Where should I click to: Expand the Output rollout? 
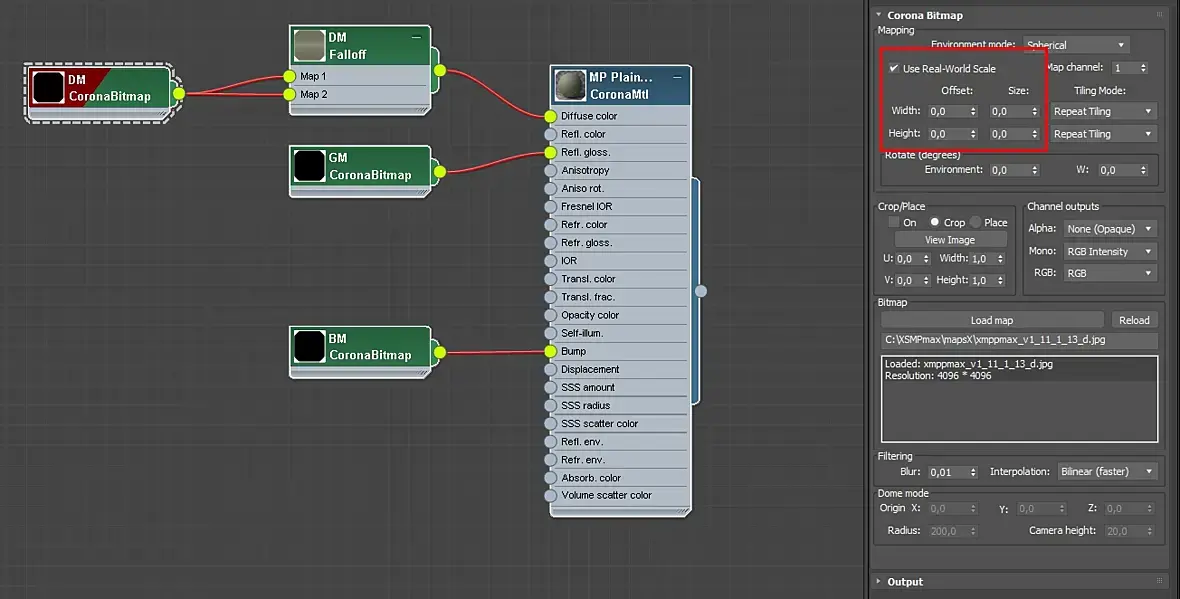(x=878, y=582)
